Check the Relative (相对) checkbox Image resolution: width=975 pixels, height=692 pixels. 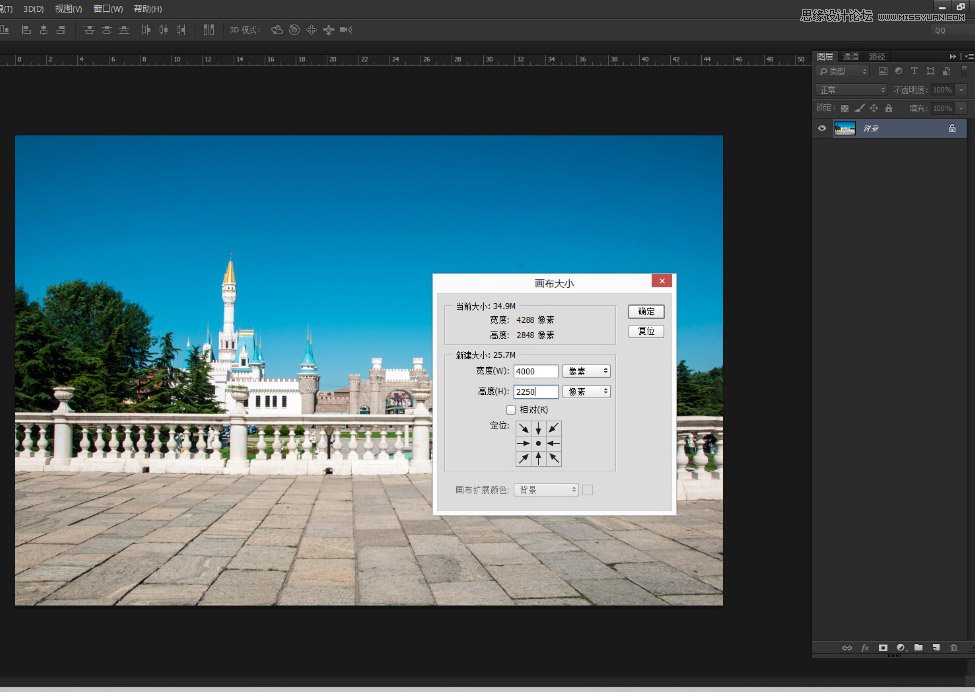(x=511, y=410)
